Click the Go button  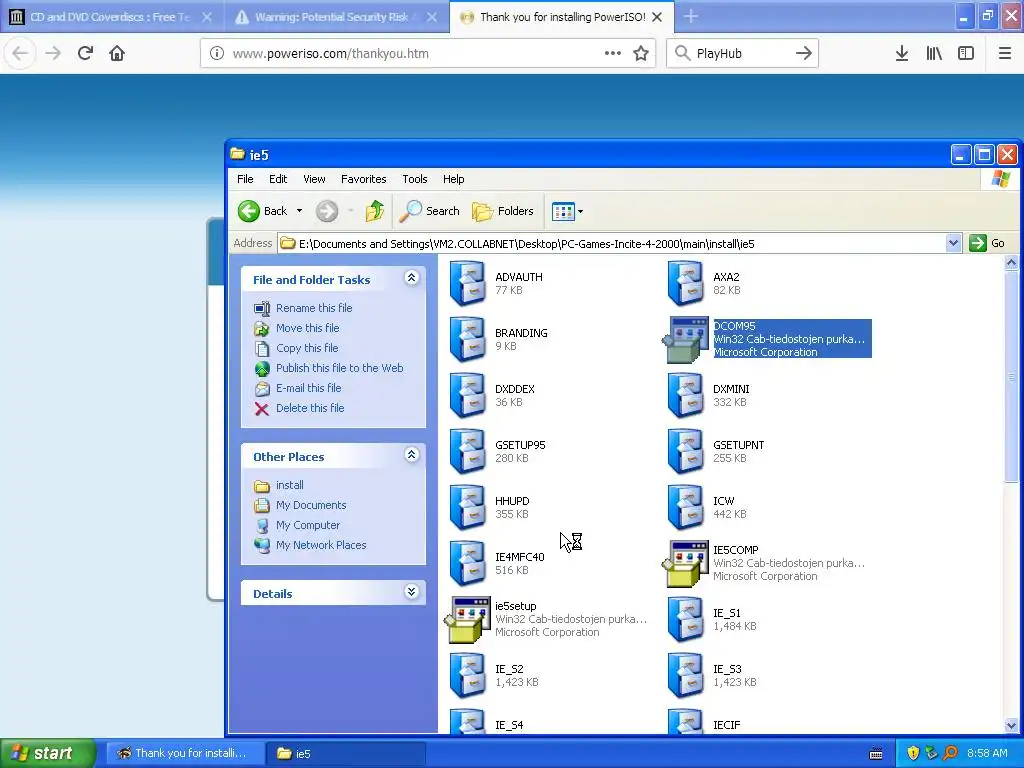pos(987,244)
